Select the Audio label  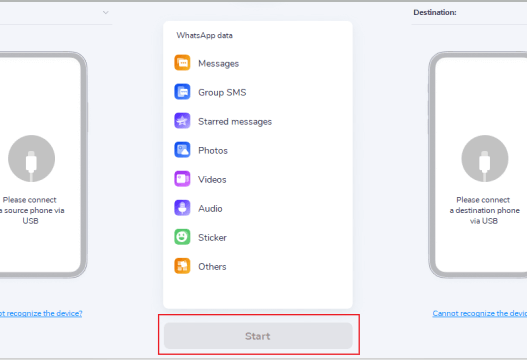tap(210, 209)
